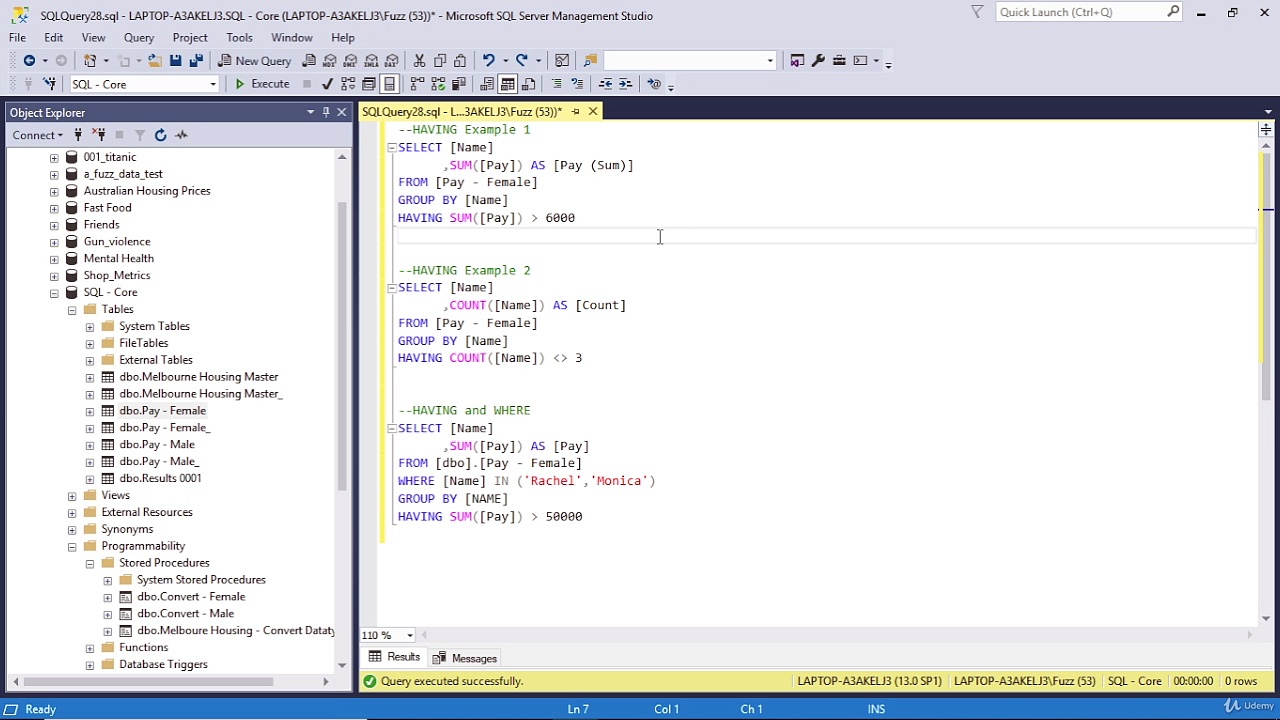Click the Disconnect plug icon with red X

coord(98,135)
